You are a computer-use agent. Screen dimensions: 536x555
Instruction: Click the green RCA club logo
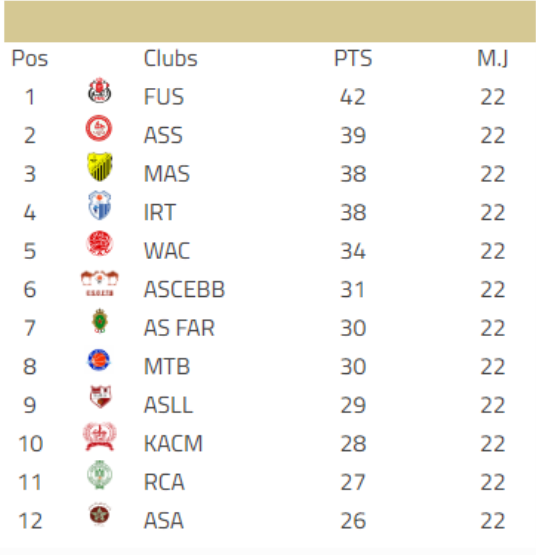[99, 475]
